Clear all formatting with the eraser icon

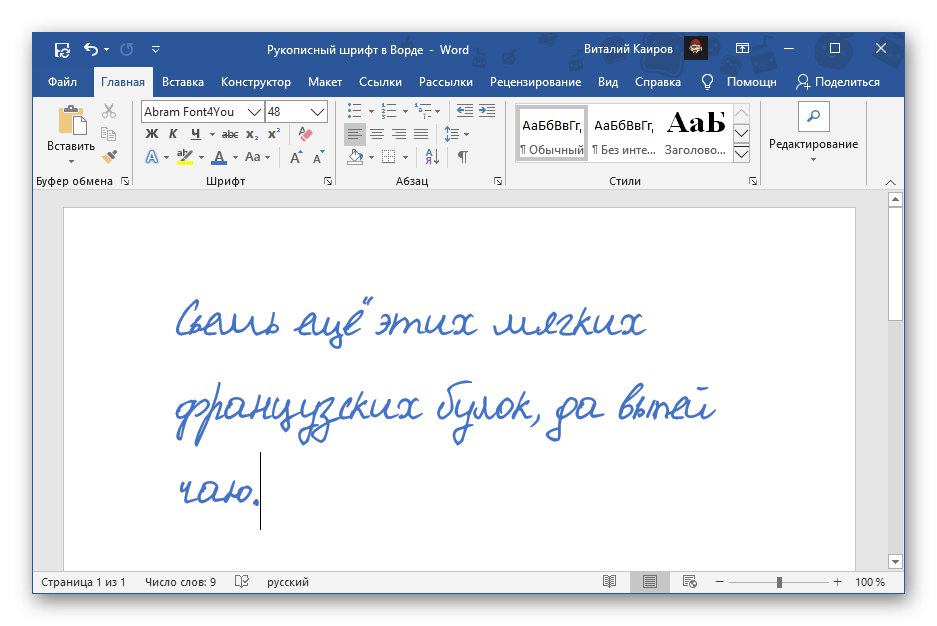tap(306, 133)
